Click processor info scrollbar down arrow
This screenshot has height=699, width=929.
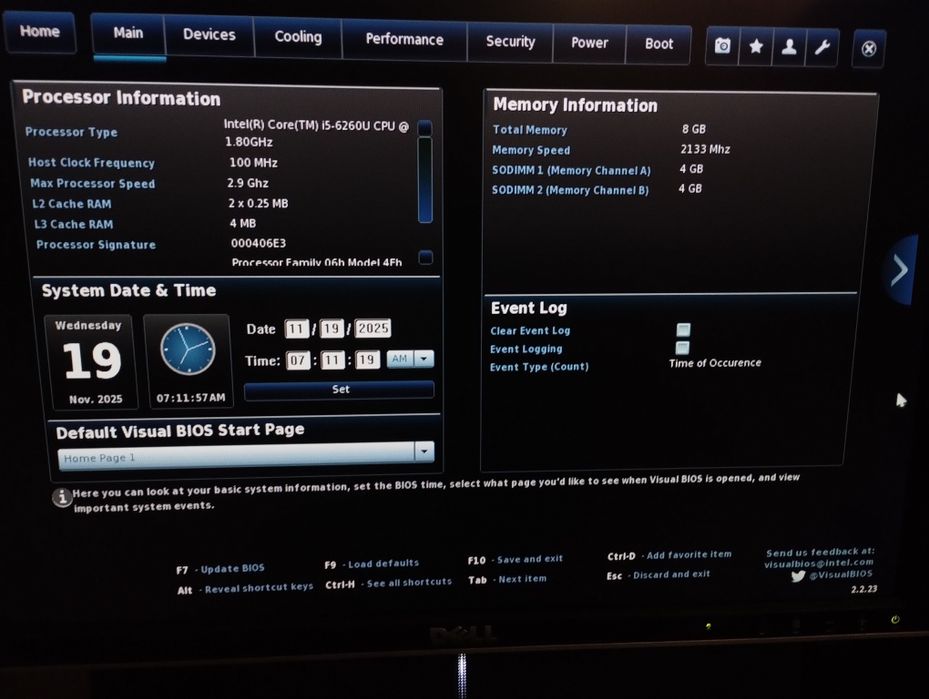point(425,257)
